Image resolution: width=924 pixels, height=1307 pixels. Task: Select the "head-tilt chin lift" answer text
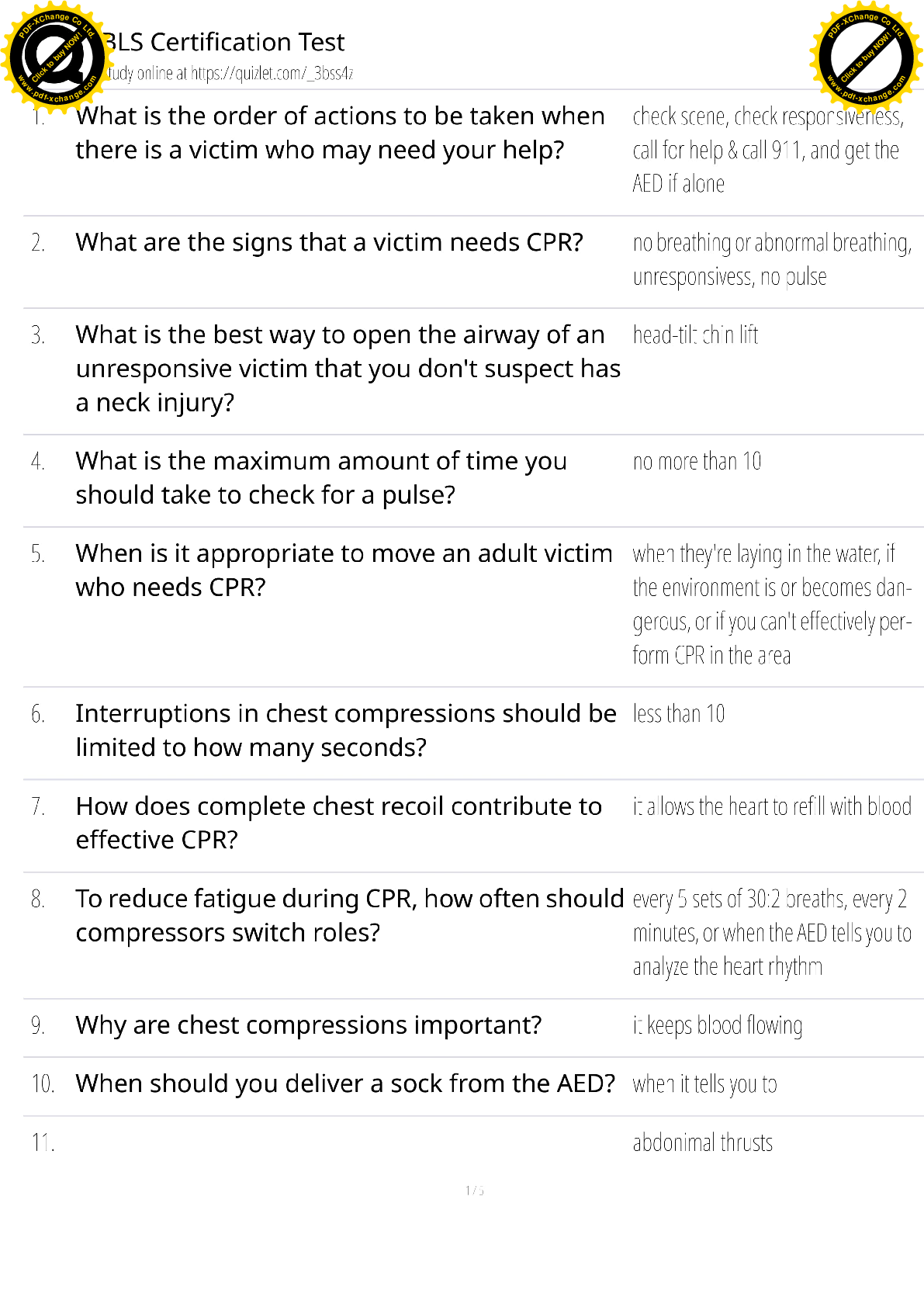[695, 335]
